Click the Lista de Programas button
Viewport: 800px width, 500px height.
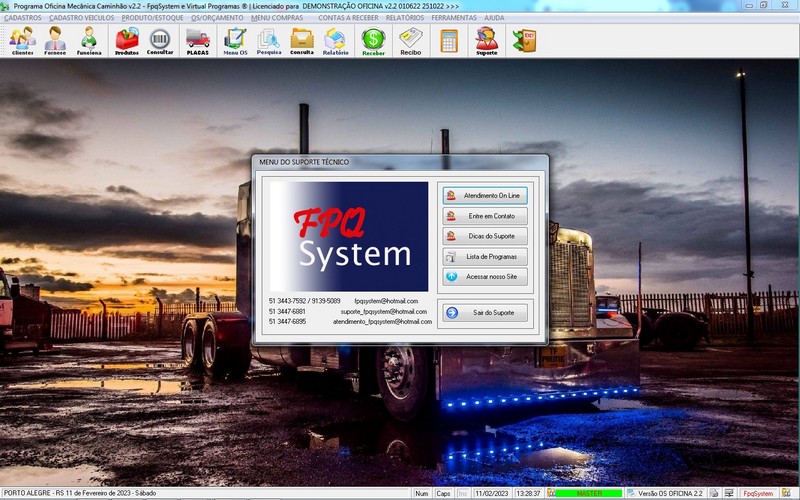[485, 257]
